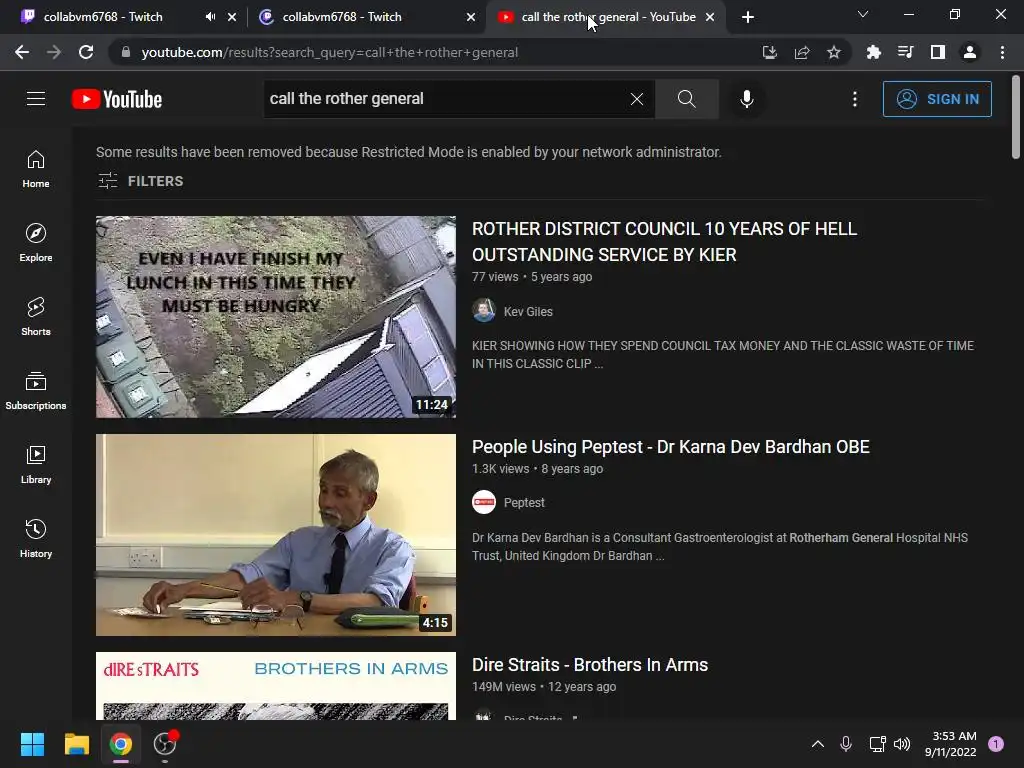
Task: Open Chrome extensions puzzle icon
Action: tap(873, 52)
